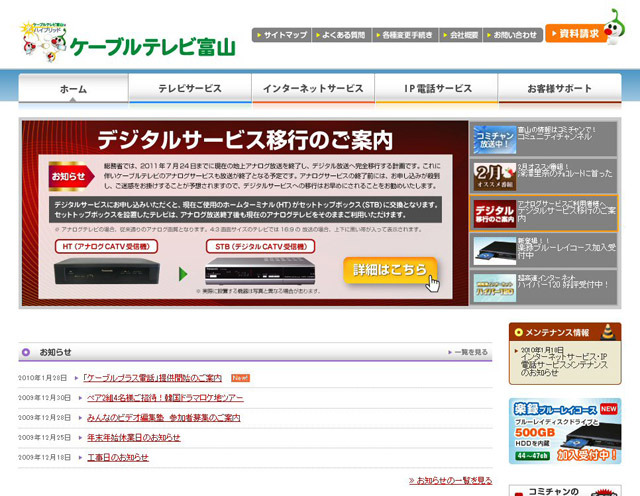Screen dimensions: 640x496
Task: Open the お問い合わせ contact link
Action: (513, 35)
